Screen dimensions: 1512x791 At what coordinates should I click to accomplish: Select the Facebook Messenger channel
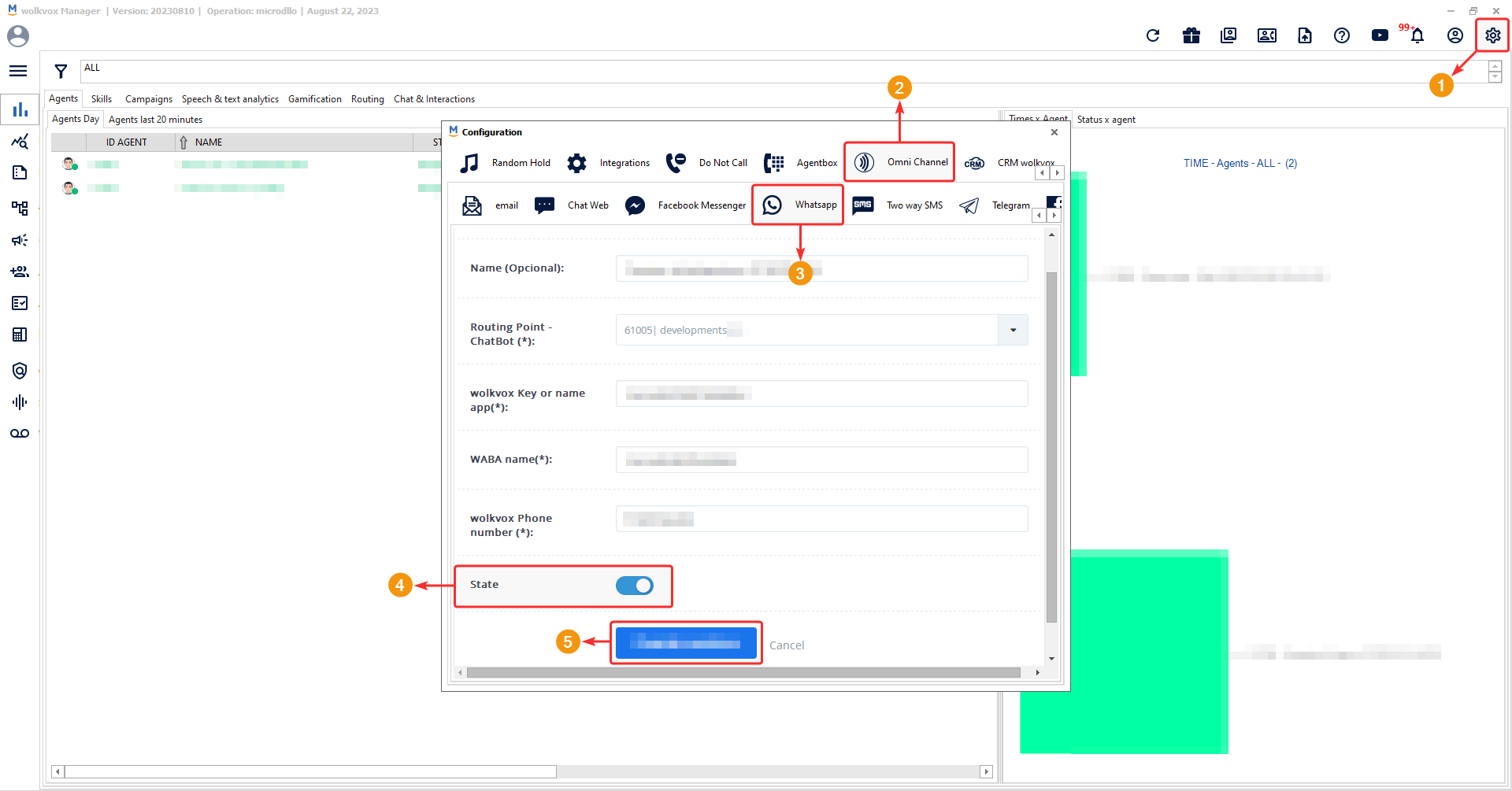685,205
